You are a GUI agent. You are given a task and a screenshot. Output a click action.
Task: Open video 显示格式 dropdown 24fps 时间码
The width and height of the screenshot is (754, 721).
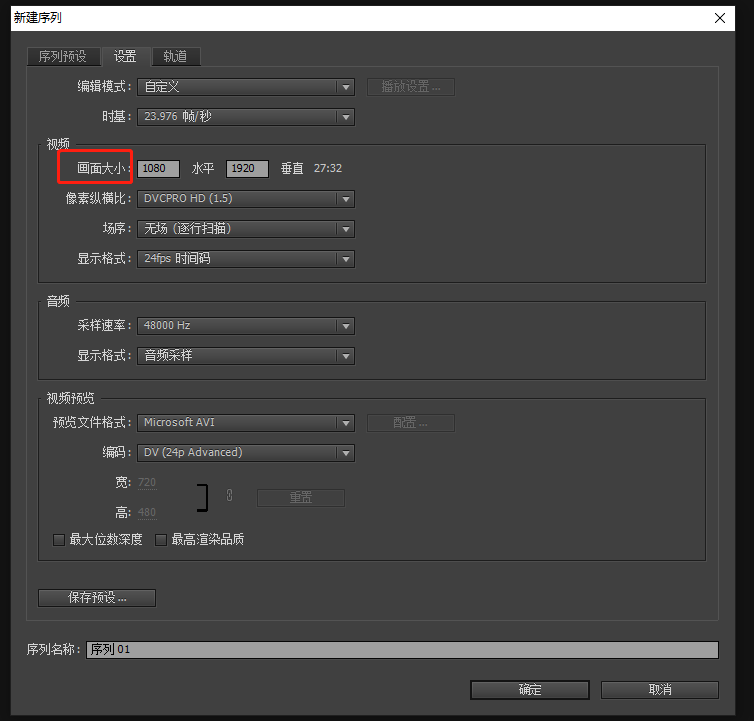246,259
